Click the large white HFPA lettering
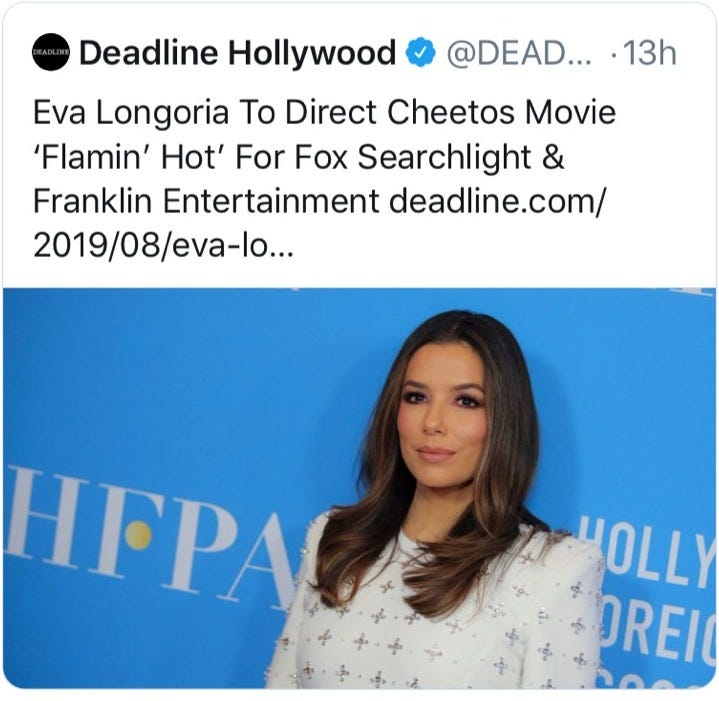Image resolution: width=719 pixels, height=701 pixels. click(x=151, y=536)
